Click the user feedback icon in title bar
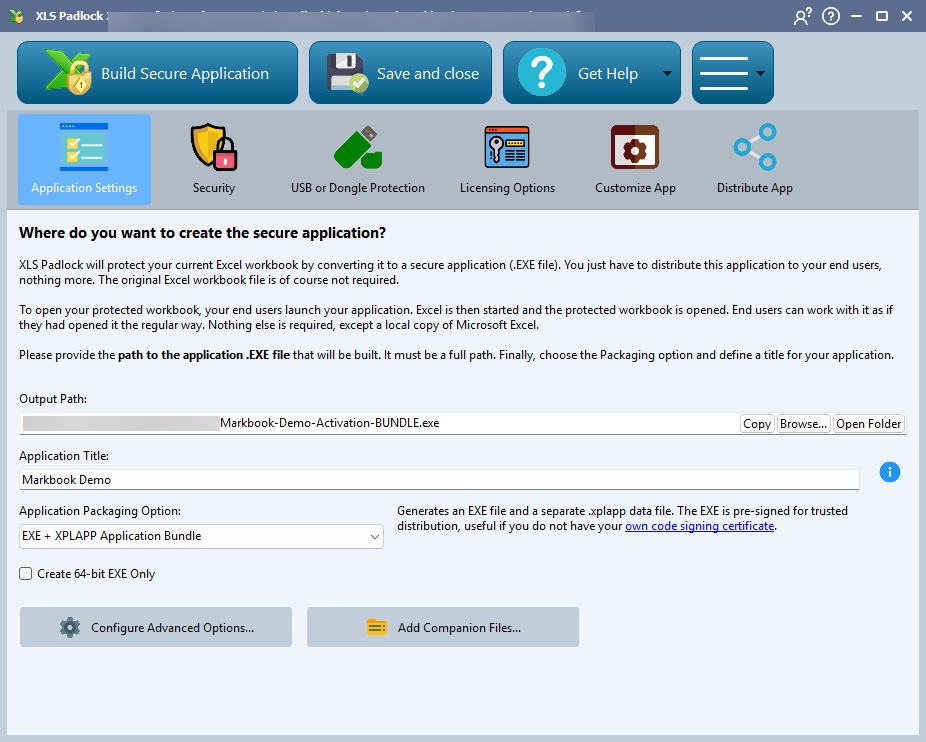The height and width of the screenshot is (742, 926). point(802,16)
